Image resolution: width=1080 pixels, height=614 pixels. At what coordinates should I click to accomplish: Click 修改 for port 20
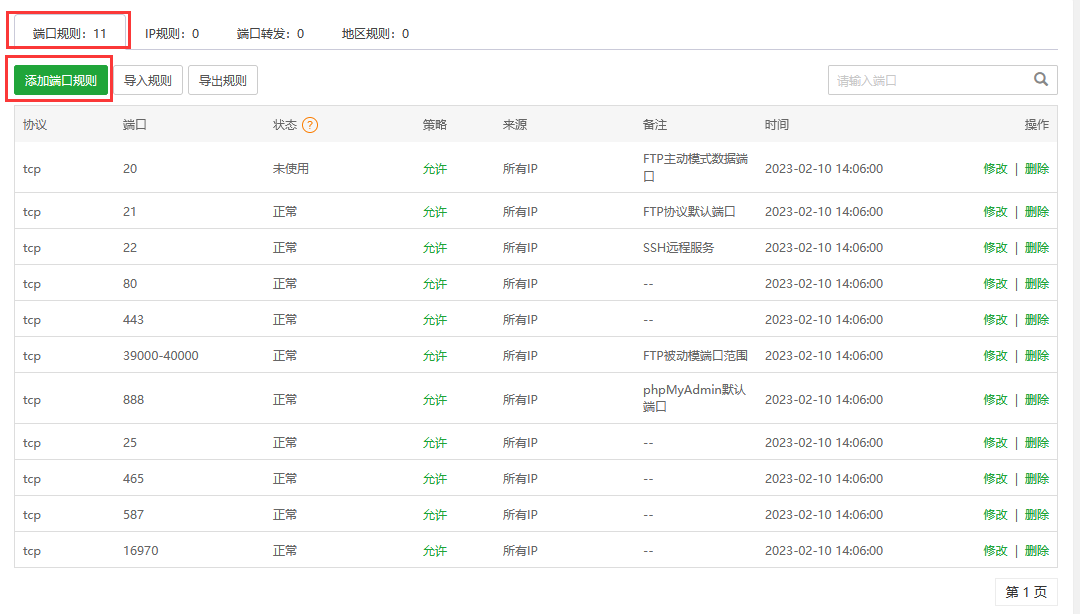point(996,169)
